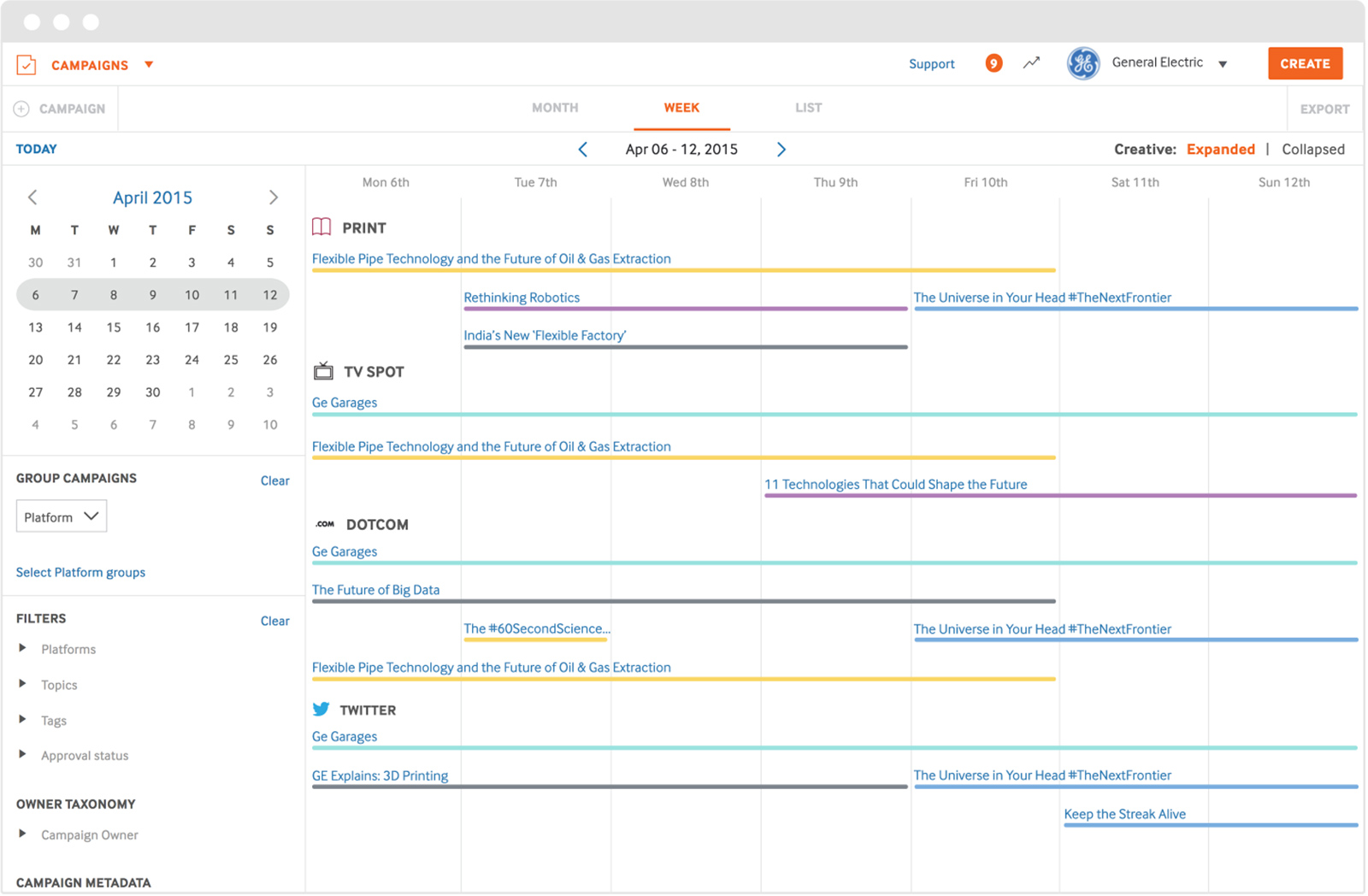Open Ge Garages under Twitter
Screen dimensions: 1368x896
pyautogui.click(x=345, y=736)
